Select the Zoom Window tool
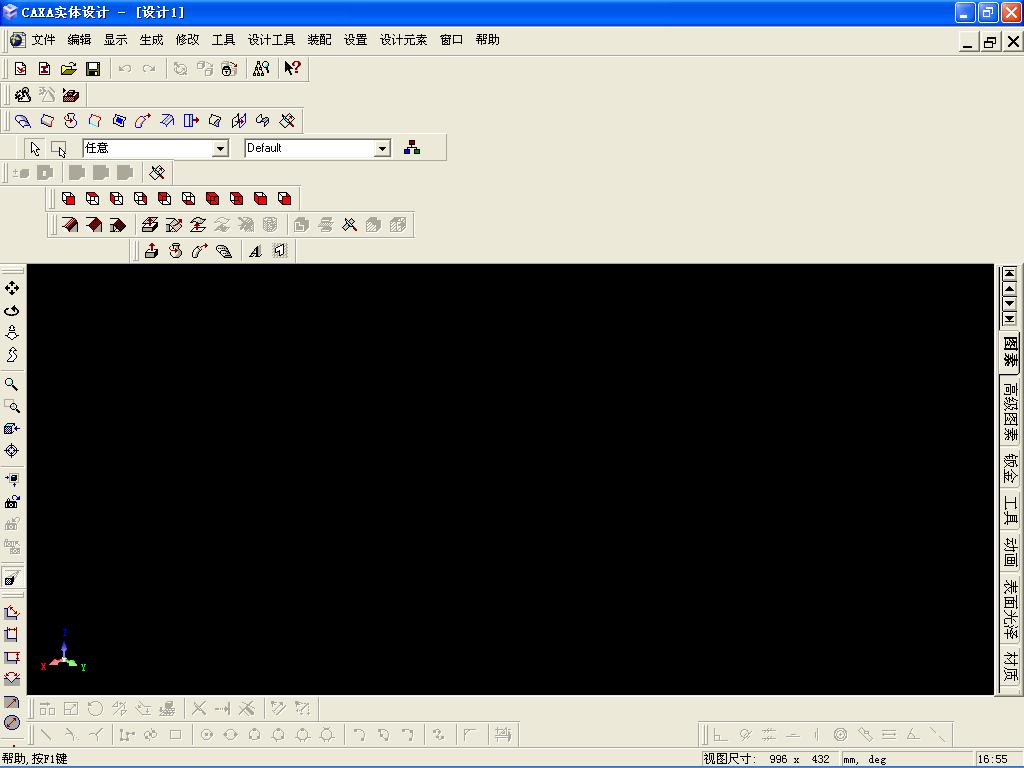 pyautogui.click(x=12, y=406)
